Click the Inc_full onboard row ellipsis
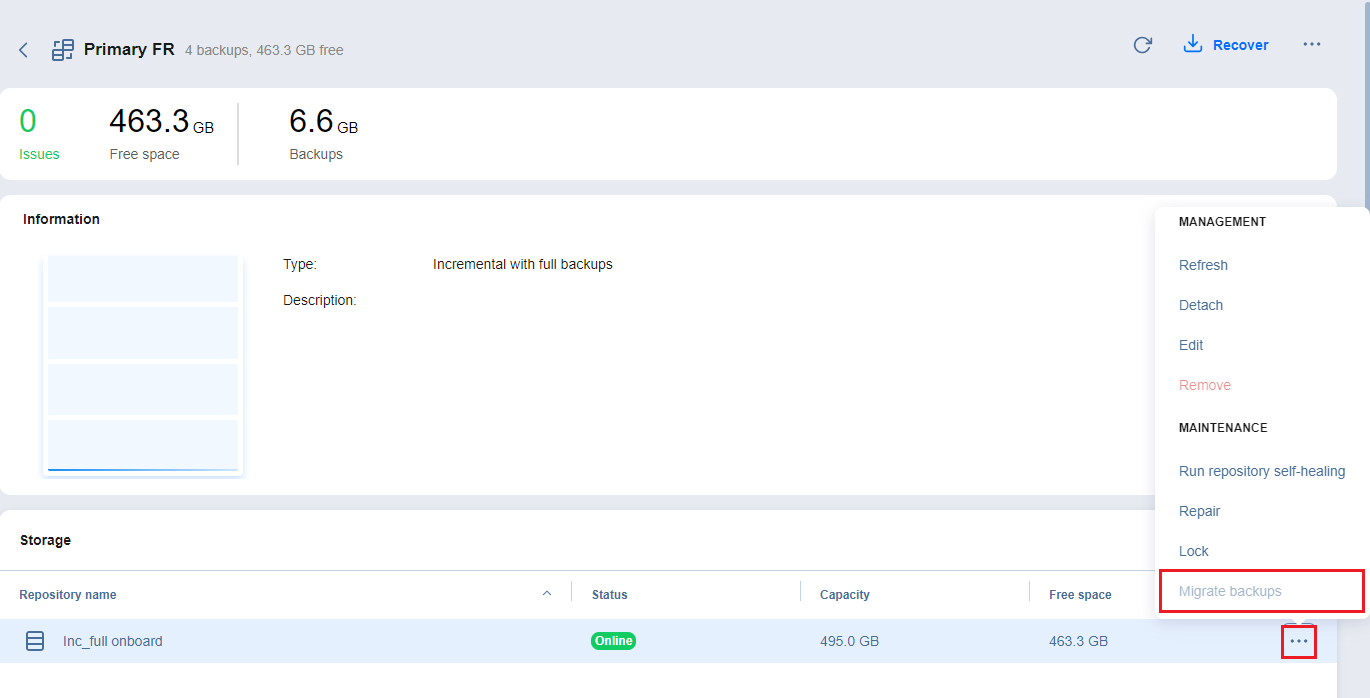 (x=1298, y=641)
